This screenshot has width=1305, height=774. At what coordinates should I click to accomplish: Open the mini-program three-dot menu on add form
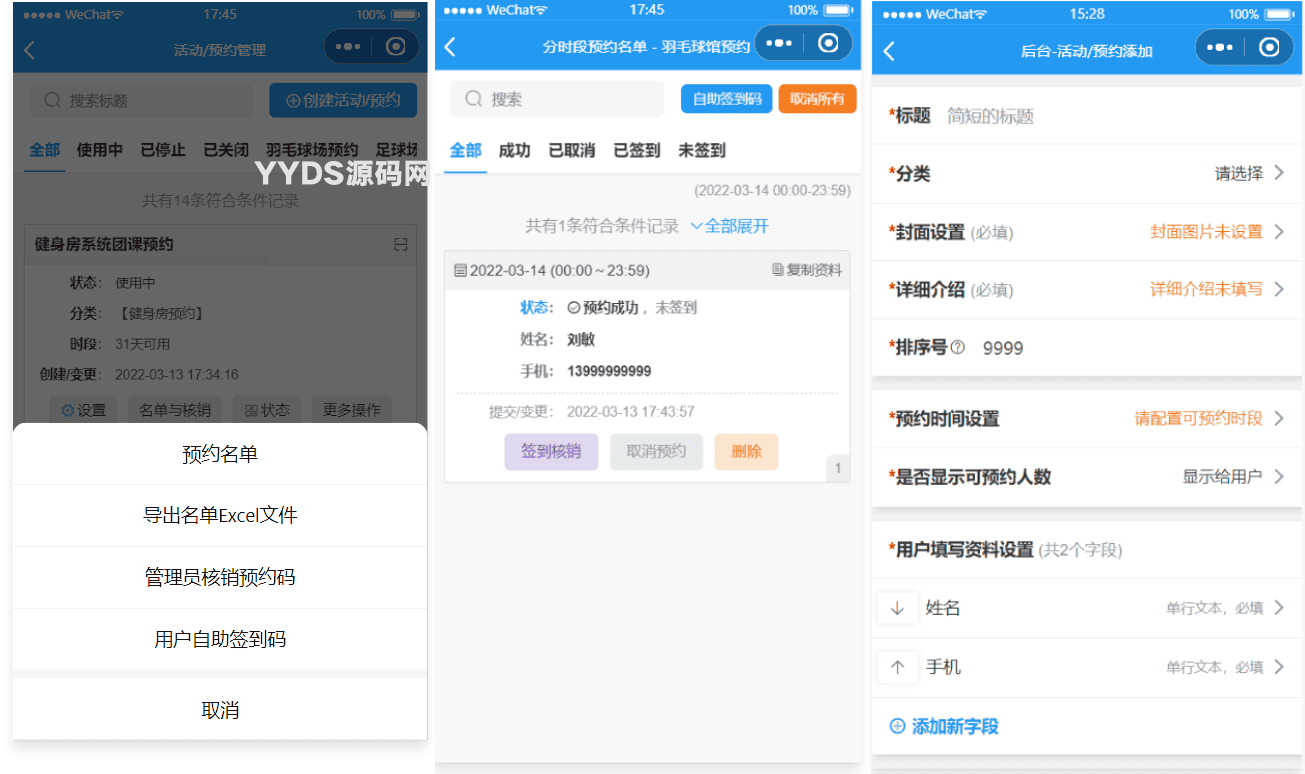point(1219,47)
